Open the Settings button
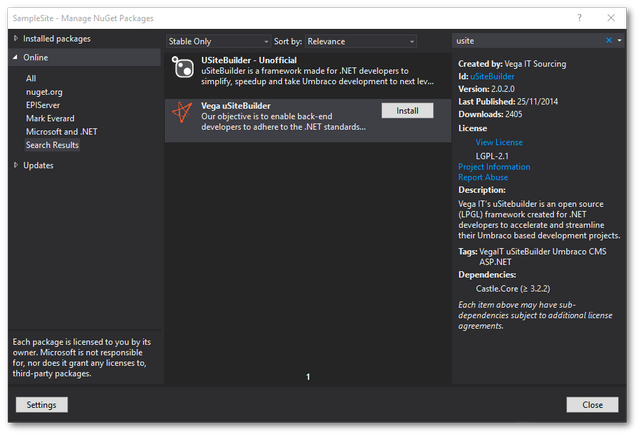This screenshot has height=436, width=640. tap(41, 405)
